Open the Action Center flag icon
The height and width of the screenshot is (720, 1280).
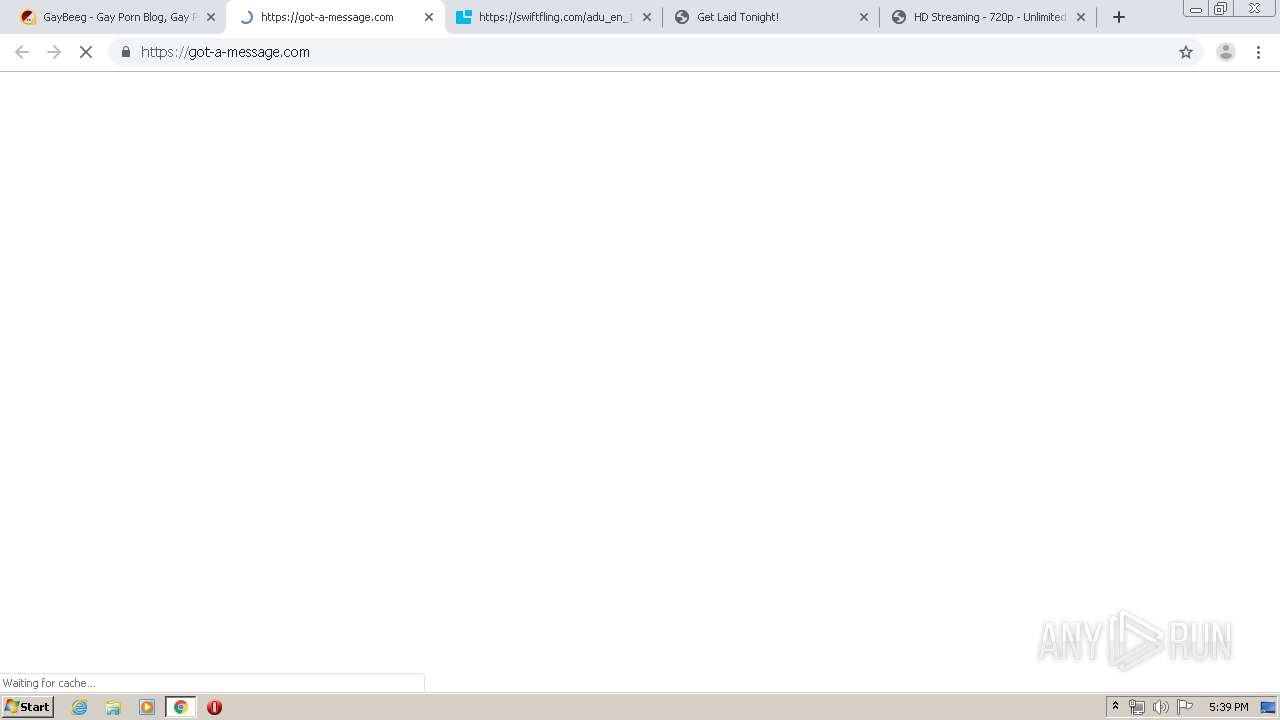(x=1185, y=707)
